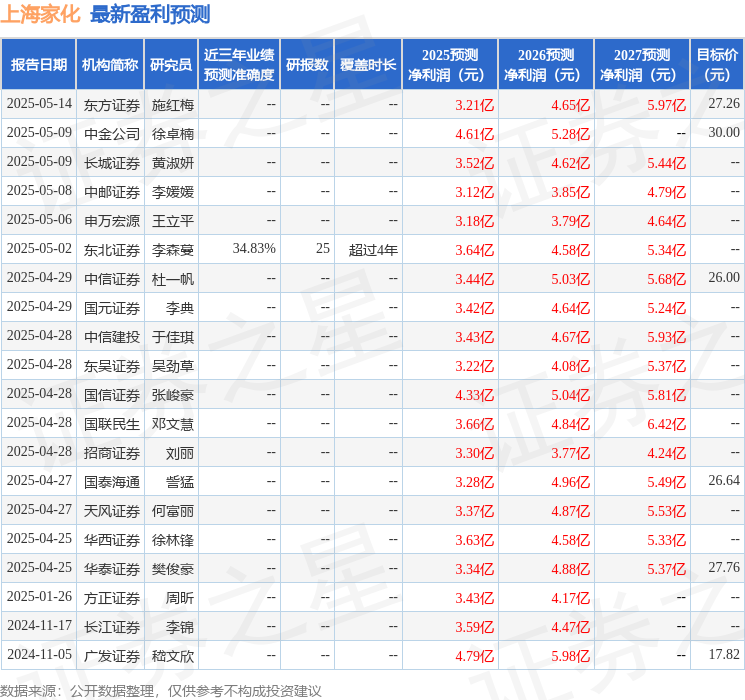Click target price 27.26
The height and width of the screenshot is (700, 745).
point(724,103)
